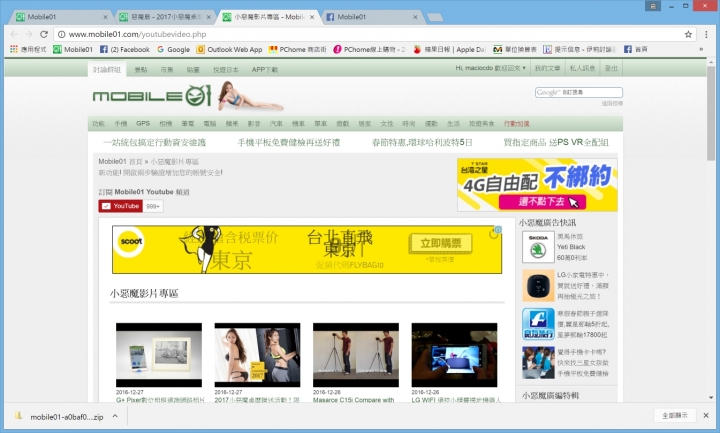The height and width of the screenshot is (433, 720).
Task: Click the G+ Pixer video thumbnail
Action: pyautogui.click(x=159, y=355)
